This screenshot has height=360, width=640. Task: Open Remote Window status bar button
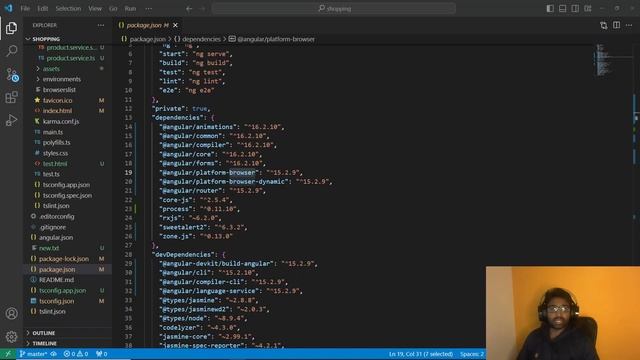point(8,354)
